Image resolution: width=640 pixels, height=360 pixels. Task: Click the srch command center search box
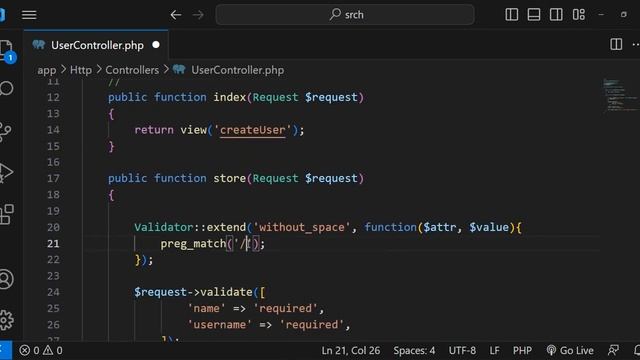345,15
